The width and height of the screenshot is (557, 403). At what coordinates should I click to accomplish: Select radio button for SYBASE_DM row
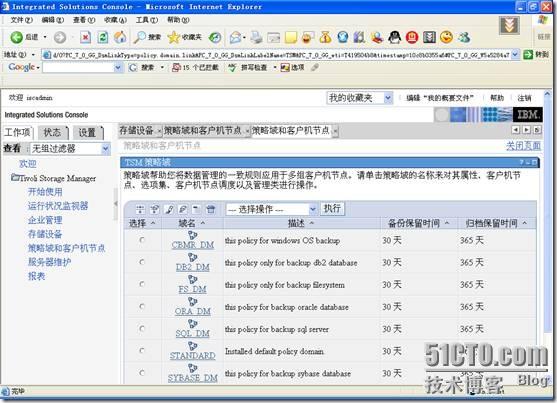pyautogui.click(x=142, y=373)
